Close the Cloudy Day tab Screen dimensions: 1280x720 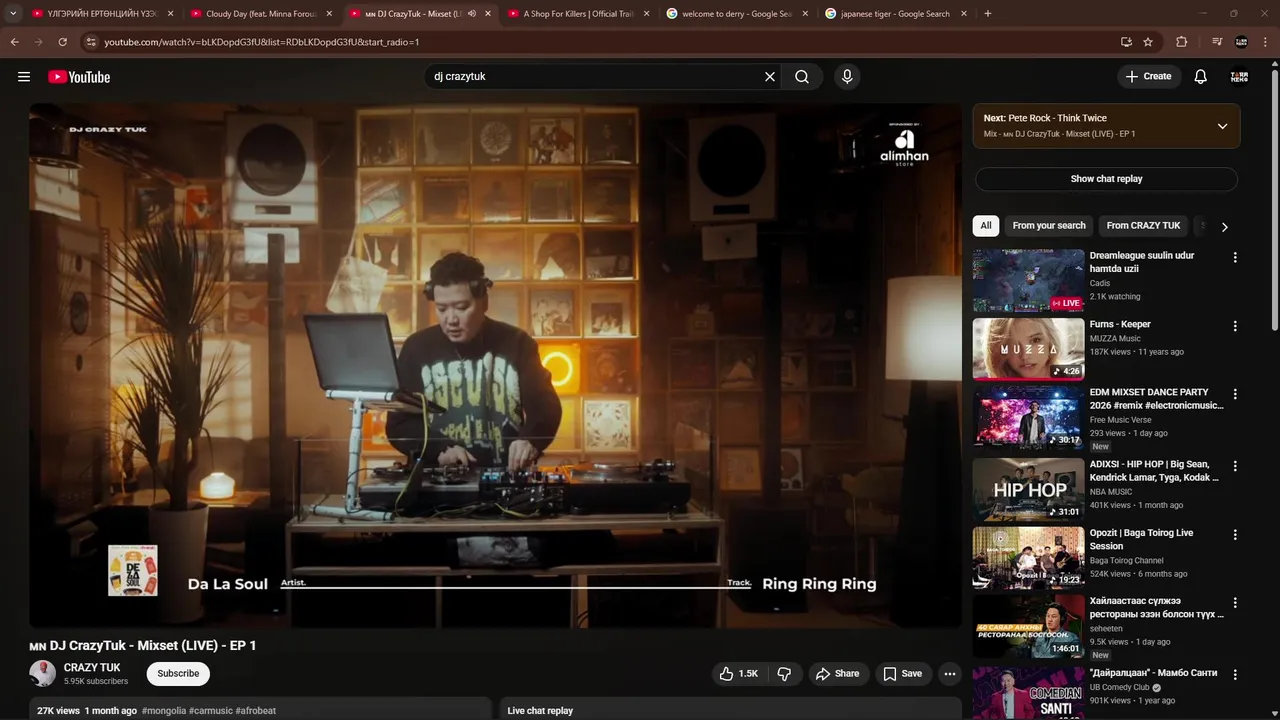tap(329, 14)
